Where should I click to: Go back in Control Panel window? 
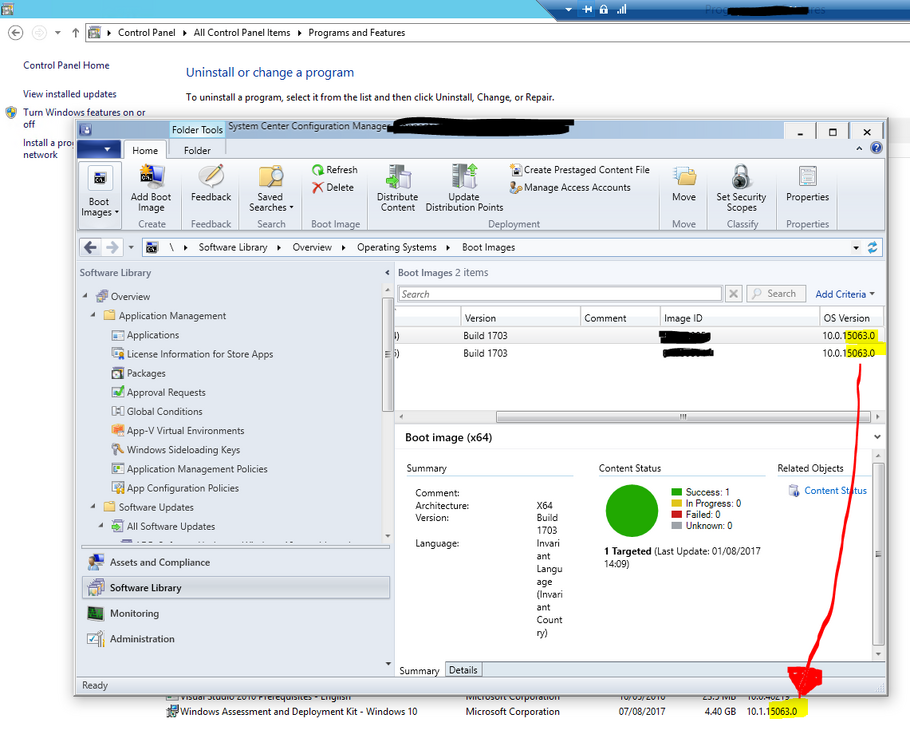[x=16, y=33]
